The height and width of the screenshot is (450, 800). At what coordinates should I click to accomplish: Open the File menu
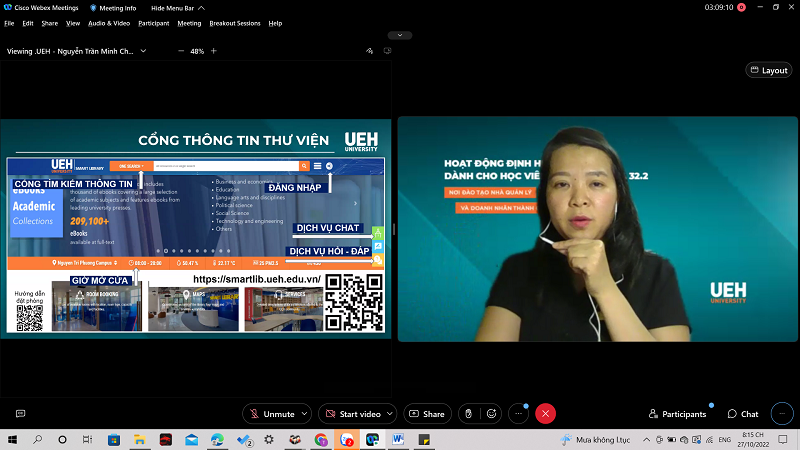click(9, 23)
